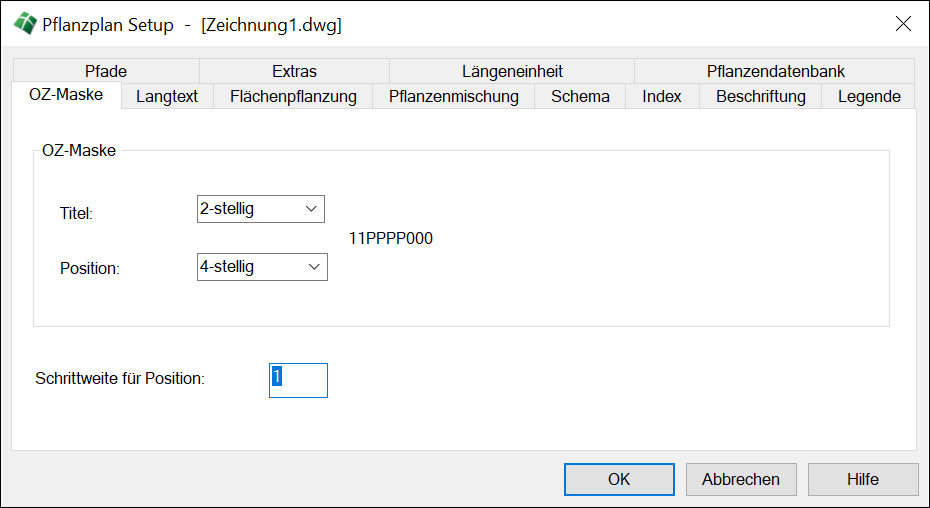Viewport: 930px width, 508px height.
Task: Close the Pflanzplan Setup dialog
Action: pyautogui.click(x=903, y=24)
